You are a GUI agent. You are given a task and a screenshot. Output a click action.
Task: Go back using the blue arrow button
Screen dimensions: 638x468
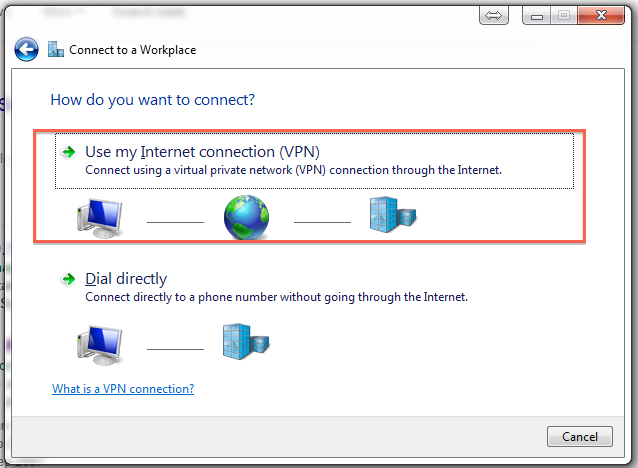tap(26, 50)
